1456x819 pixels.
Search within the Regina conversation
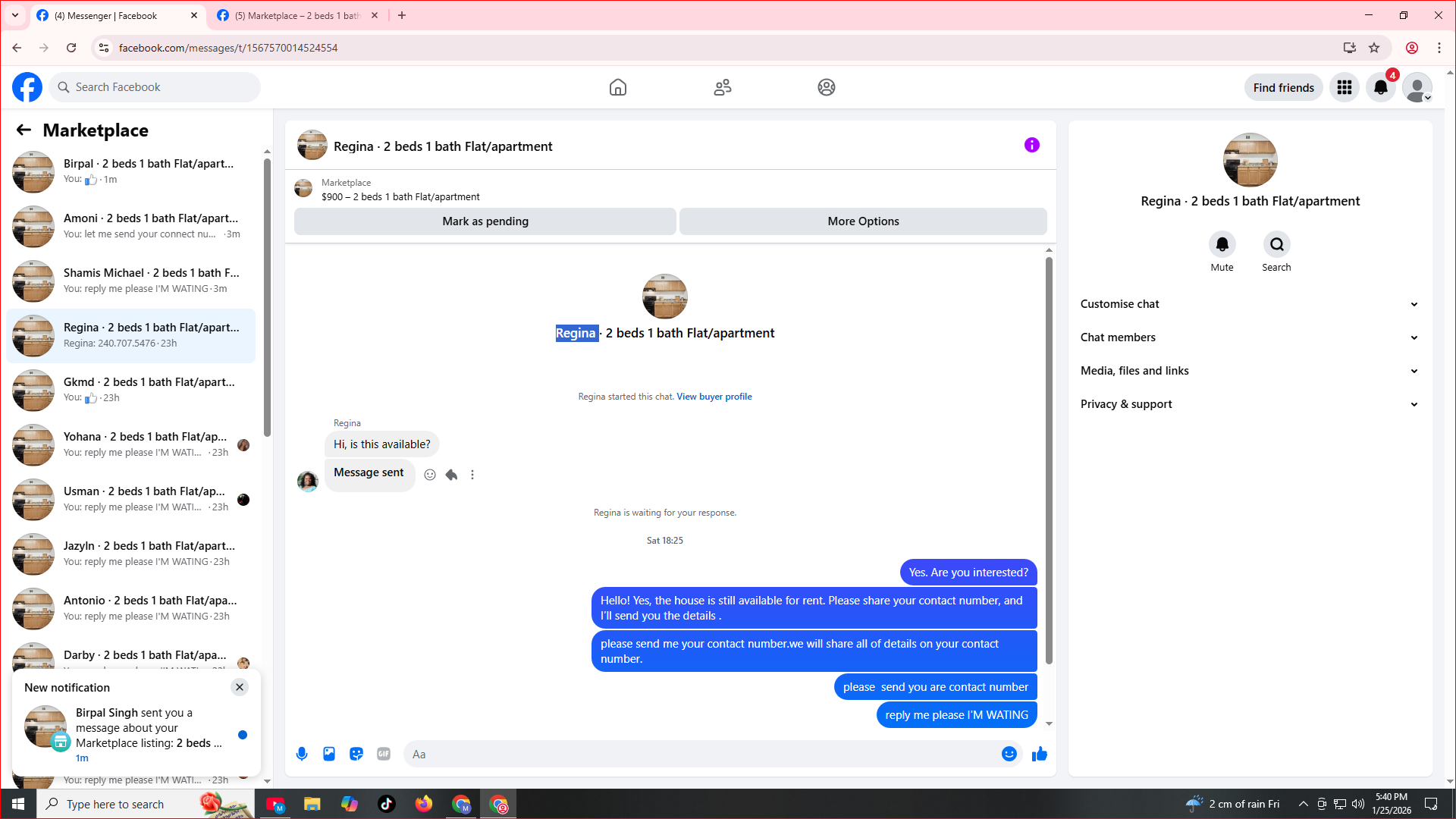1277,244
